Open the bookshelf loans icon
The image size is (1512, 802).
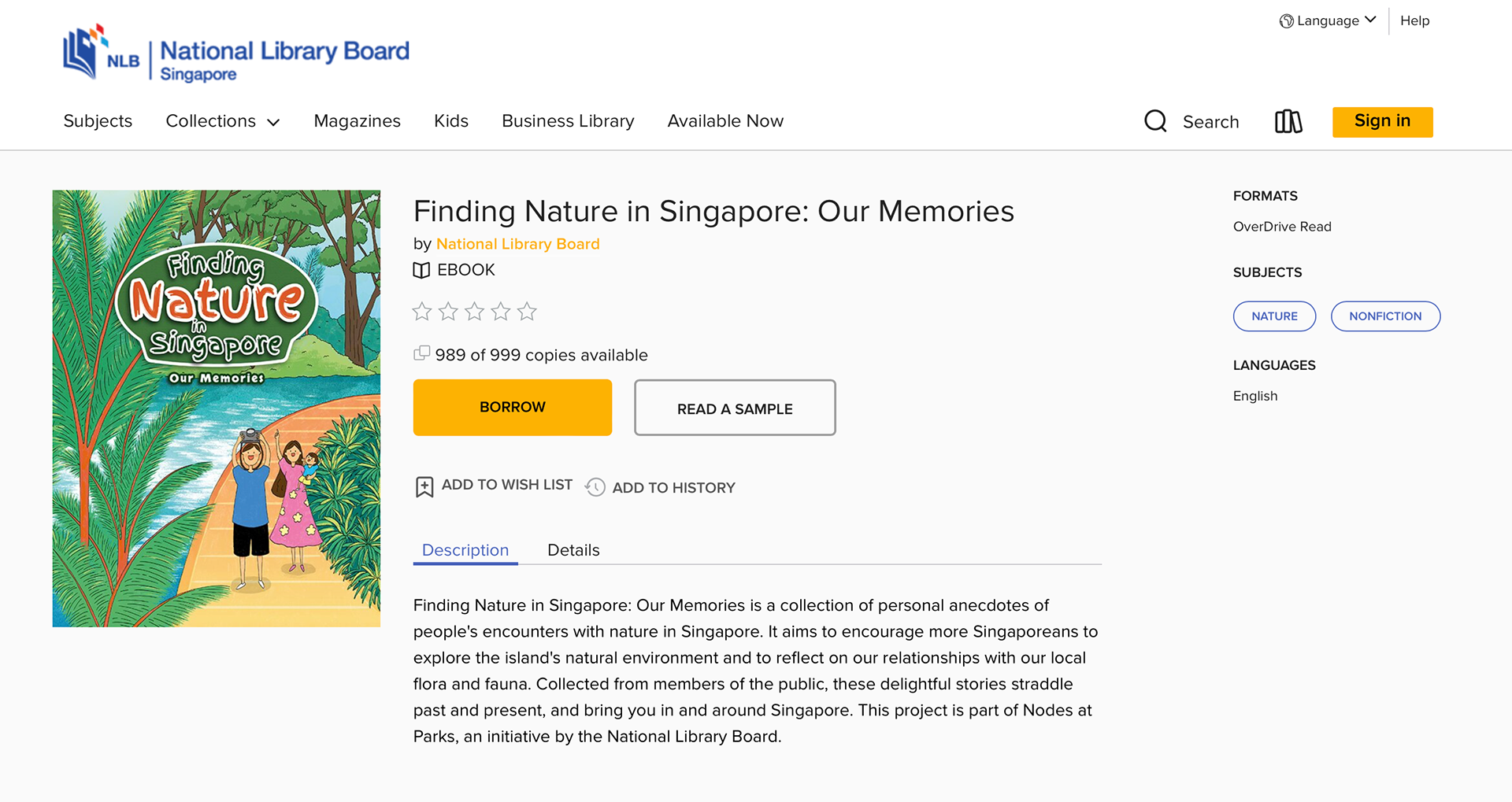1288,121
